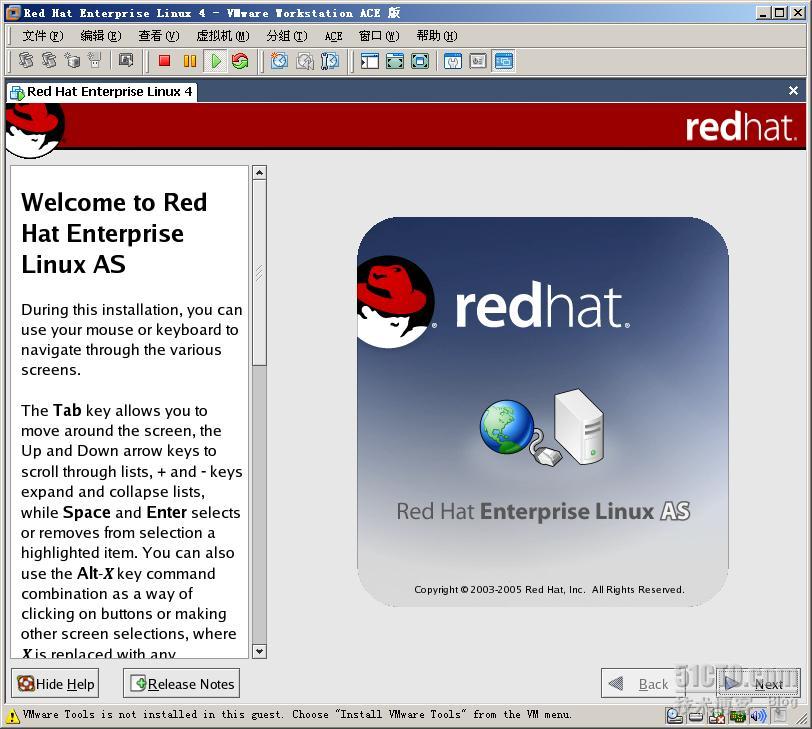Click the greyed rightmost status bar icon

pyautogui.click(x=779, y=716)
